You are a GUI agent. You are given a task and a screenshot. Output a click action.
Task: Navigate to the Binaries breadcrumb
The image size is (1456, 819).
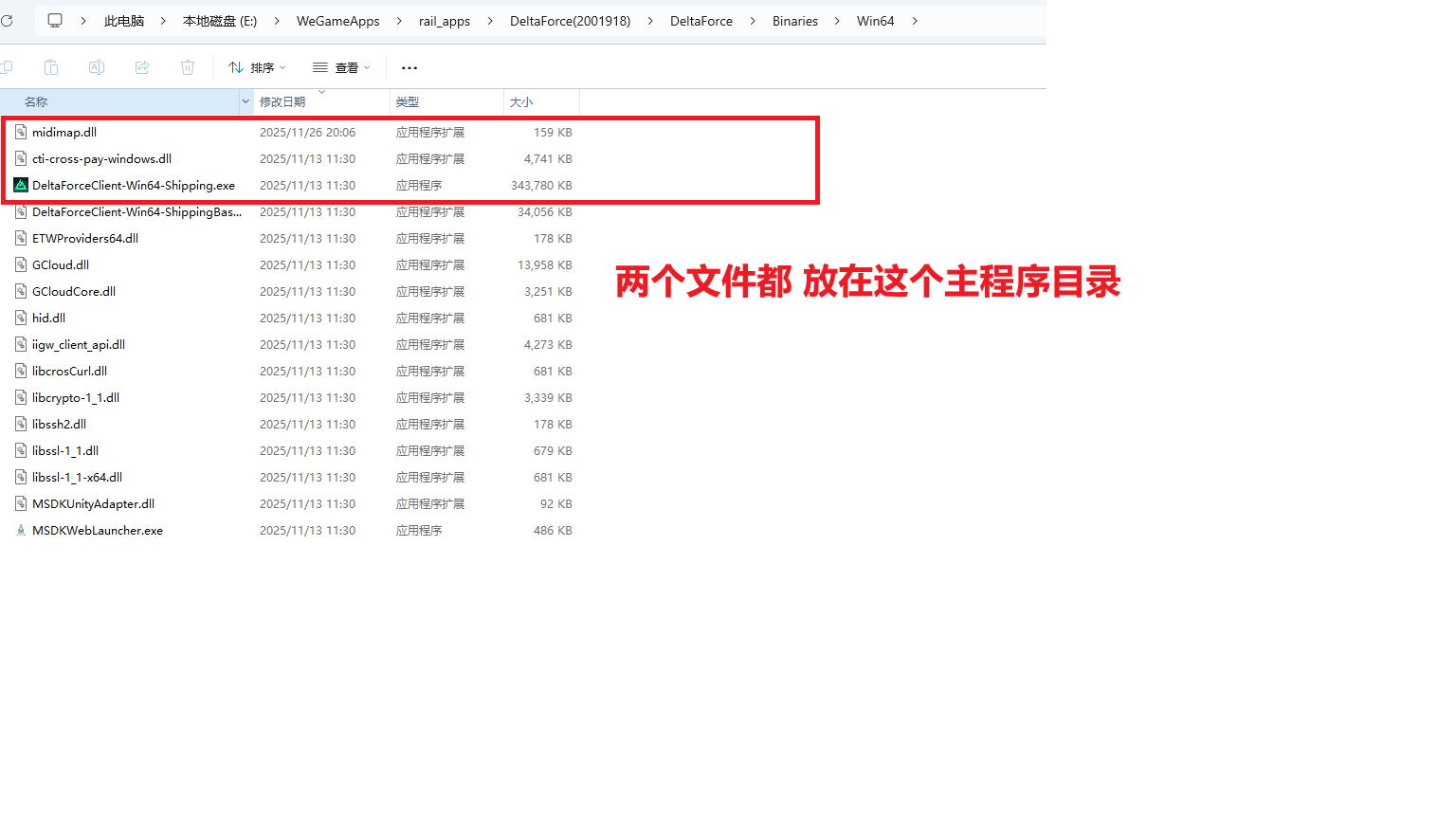[795, 20]
